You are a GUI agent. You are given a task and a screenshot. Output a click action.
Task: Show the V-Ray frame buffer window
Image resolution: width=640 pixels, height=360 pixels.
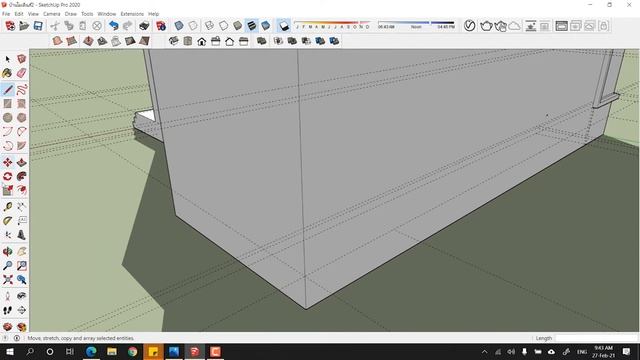[562, 26]
